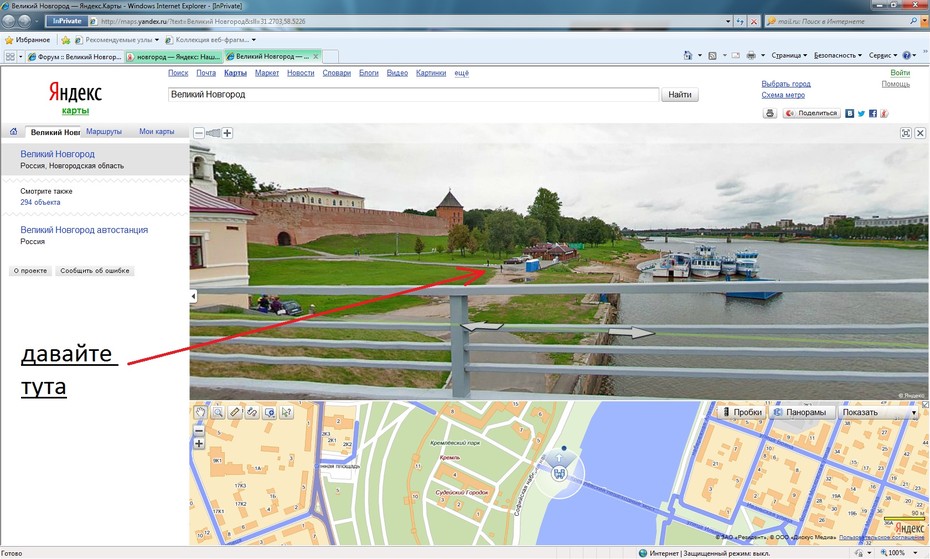
Task: Open Рекомендуемые узлы dropdown
Action: [x=117, y=40]
